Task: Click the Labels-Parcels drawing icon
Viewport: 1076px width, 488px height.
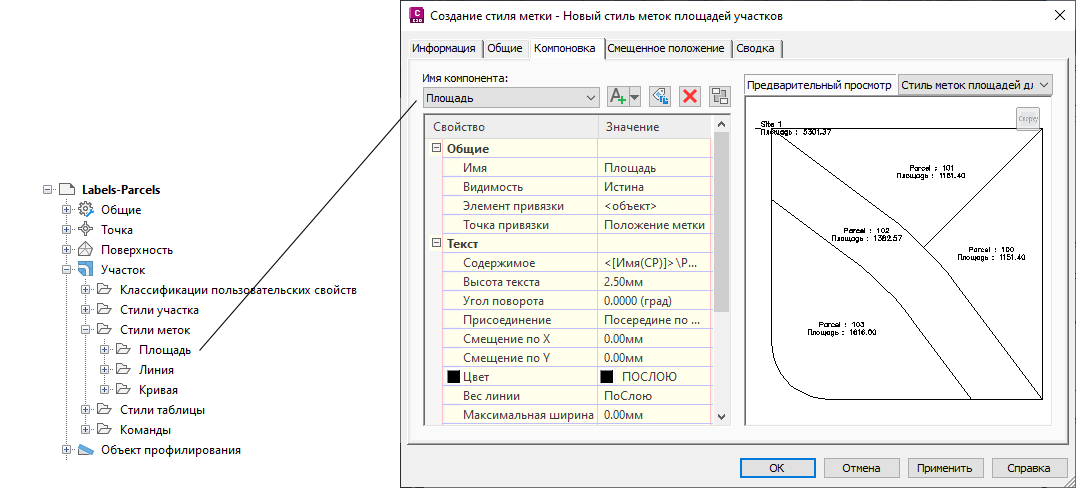Action: pos(66,189)
